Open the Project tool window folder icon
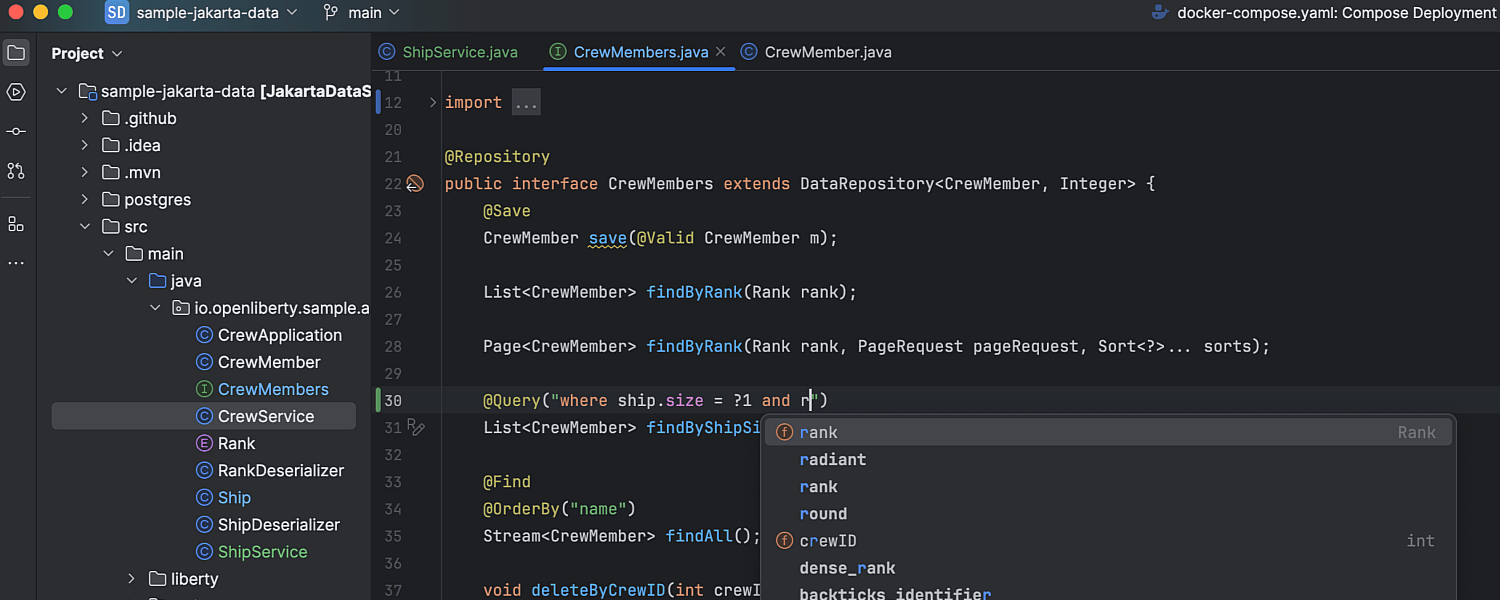This screenshot has height=600, width=1500. pos(16,53)
